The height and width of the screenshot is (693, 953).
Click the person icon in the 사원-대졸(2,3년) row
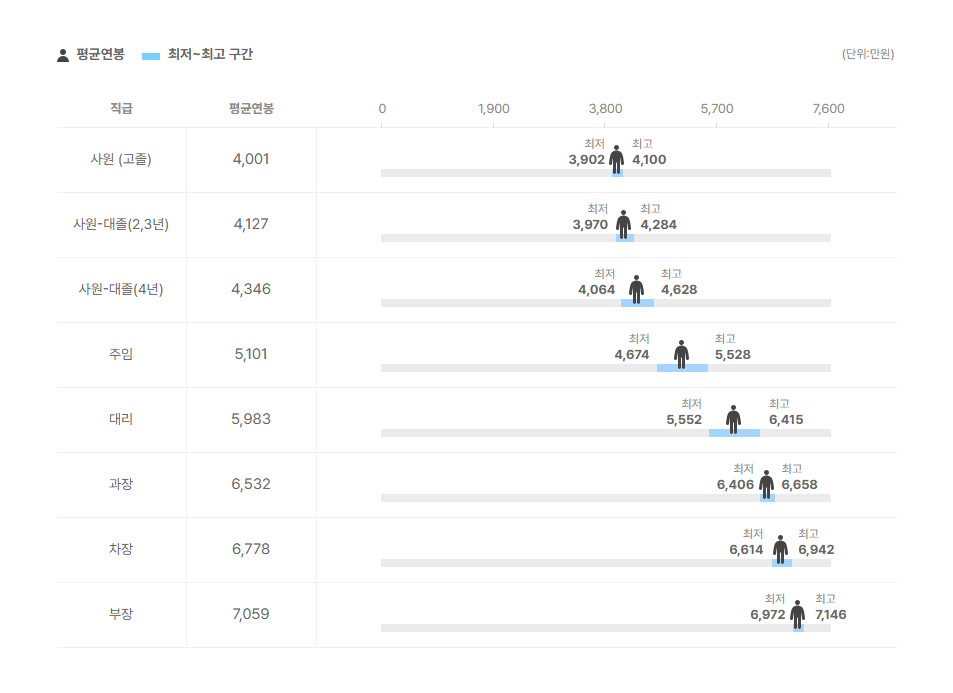(x=624, y=224)
